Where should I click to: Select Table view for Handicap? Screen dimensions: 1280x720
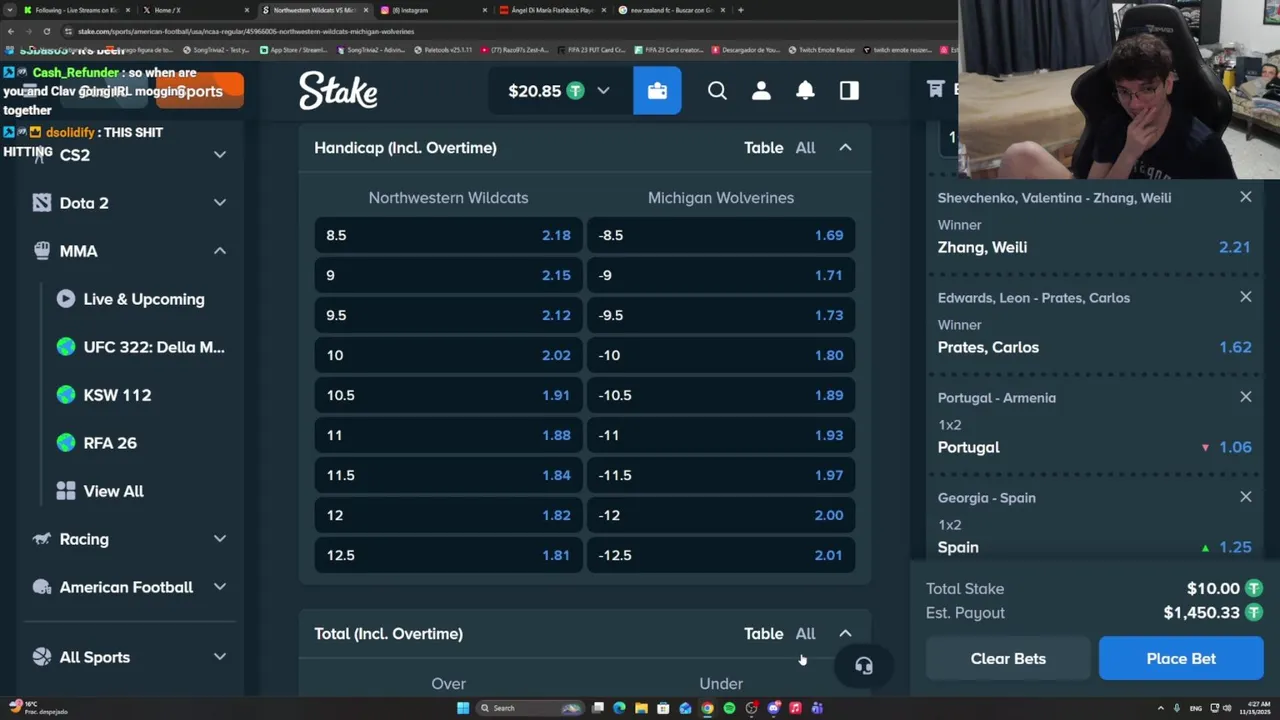coord(763,148)
